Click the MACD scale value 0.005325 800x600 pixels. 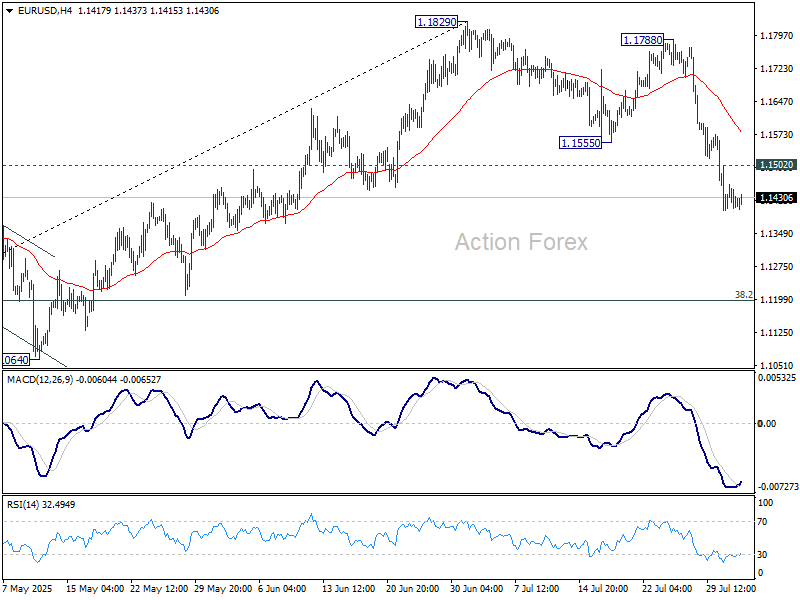[x=777, y=378]
